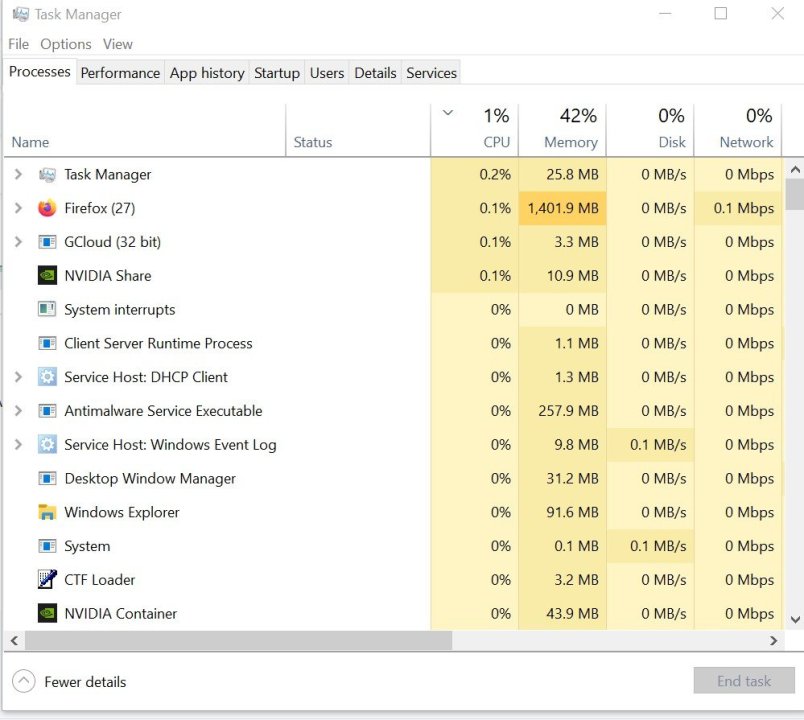Screen dimensions: 804x720
Task: Select the System interrupts icon
Action: coord(45,310)
